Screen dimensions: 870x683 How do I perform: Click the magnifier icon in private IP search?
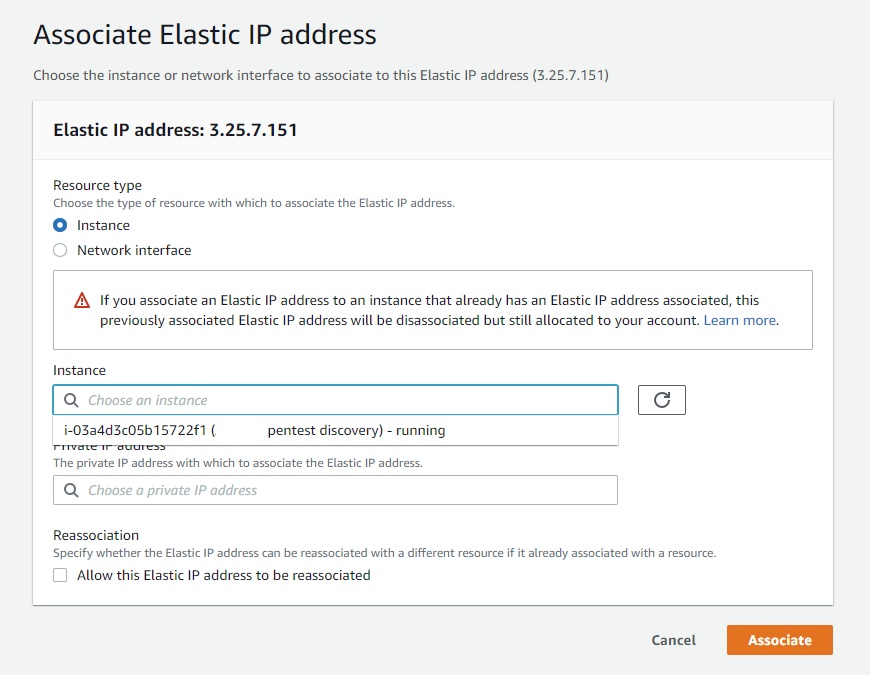(70, 490)
